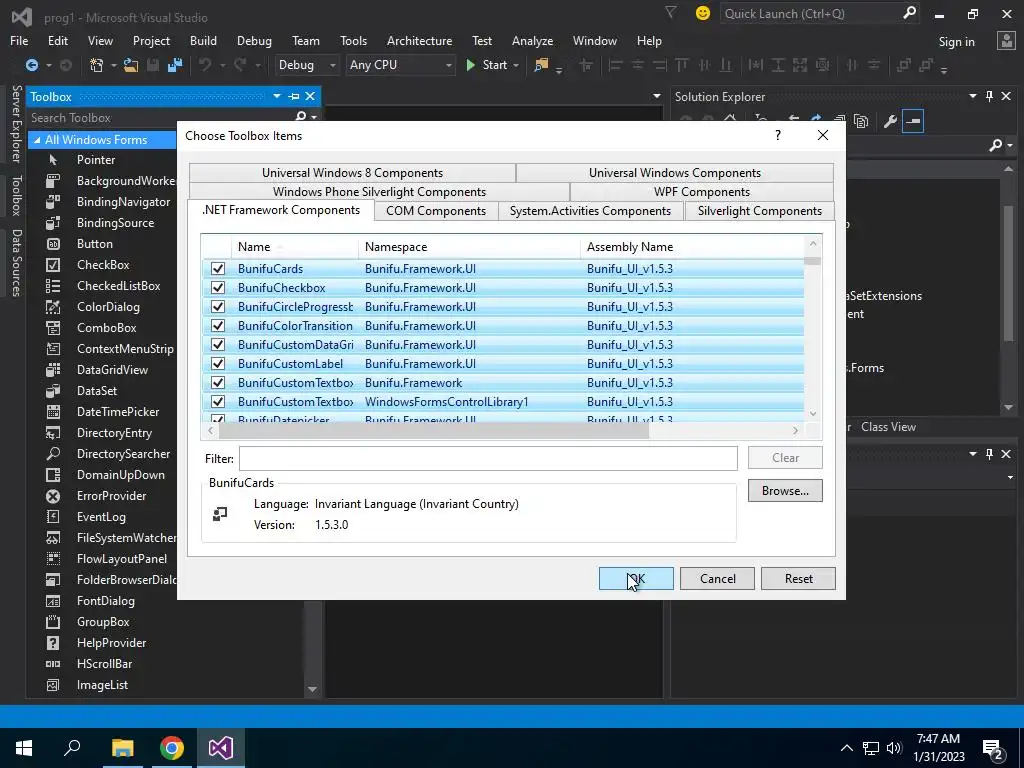Screen dimensions: 1024x768
Task: Uncheck the BunifuCards checkbox
Action: click(217, 268)
